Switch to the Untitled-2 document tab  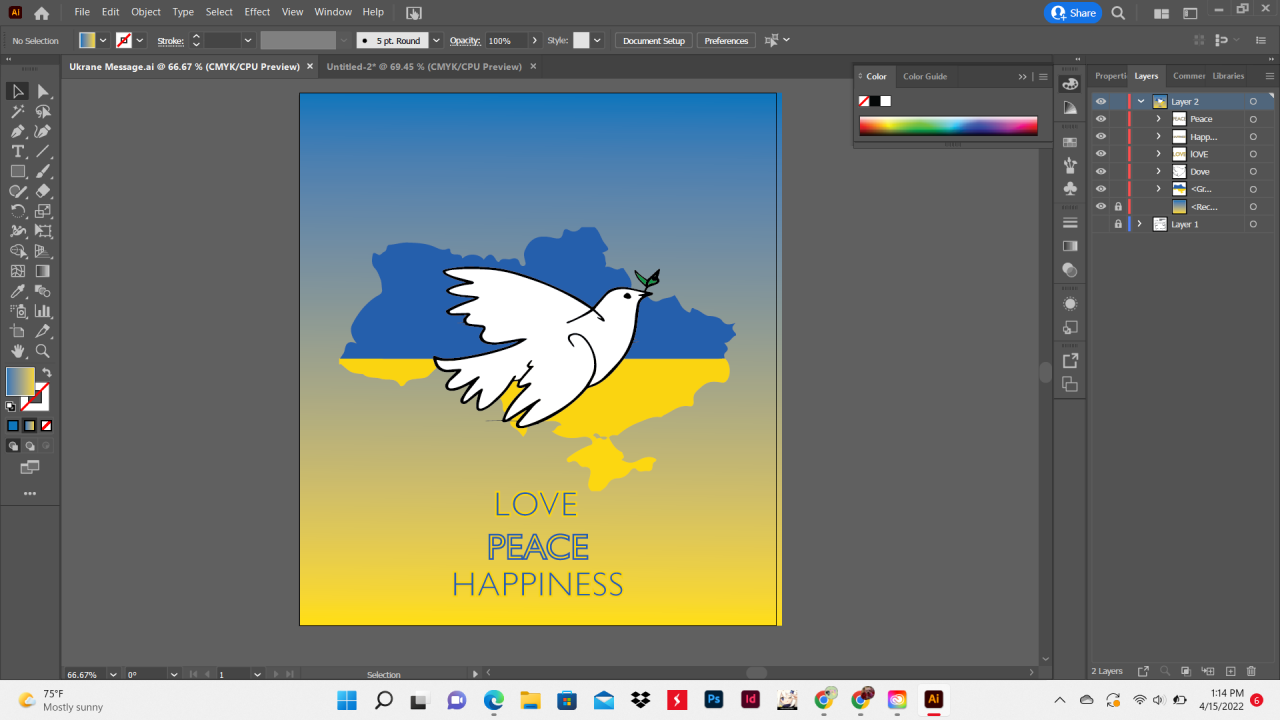(424, 67)
